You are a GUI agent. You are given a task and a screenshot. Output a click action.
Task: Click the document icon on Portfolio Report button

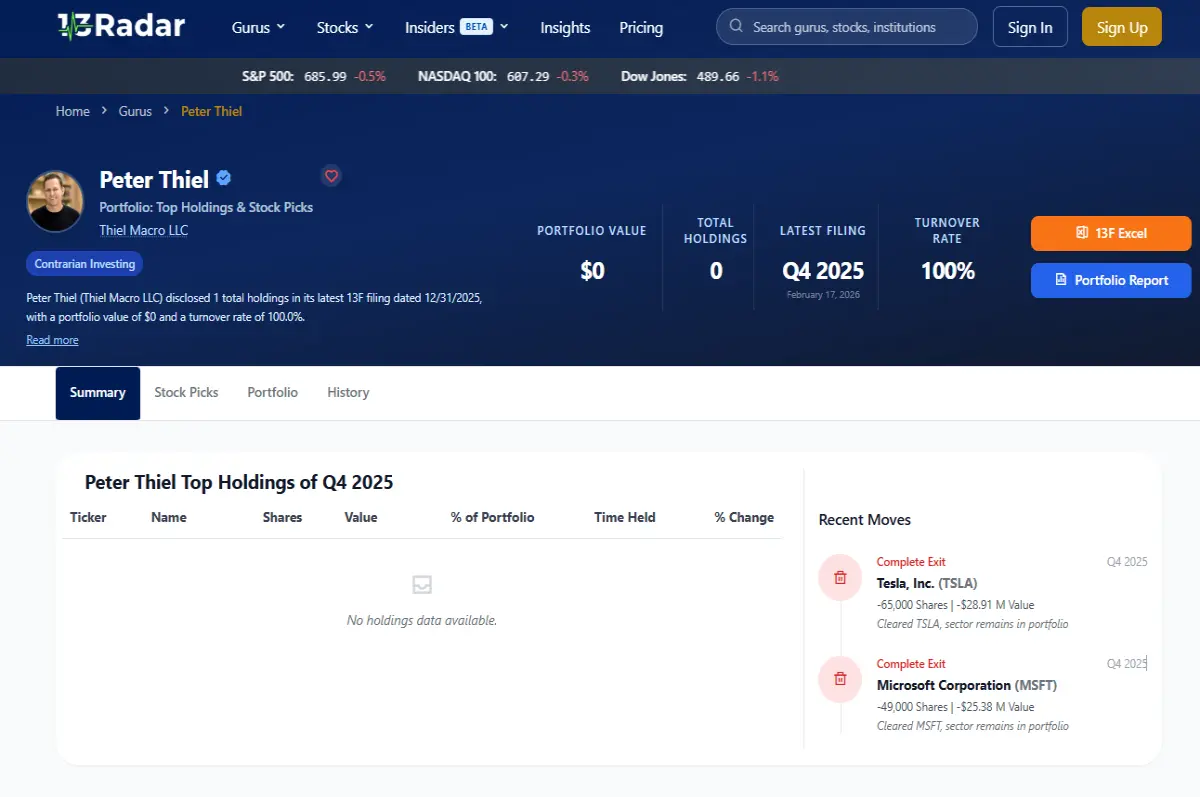click(1062, 280)
